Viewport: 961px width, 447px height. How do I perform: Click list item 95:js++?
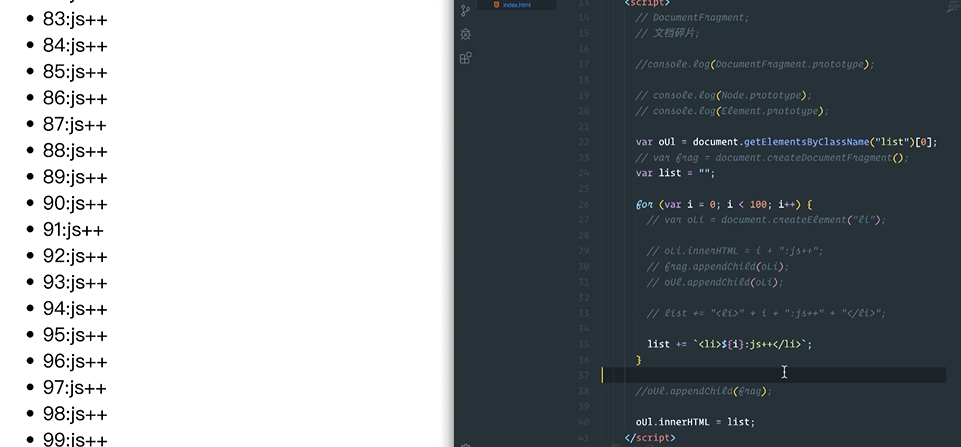click(x=75, y=335)
